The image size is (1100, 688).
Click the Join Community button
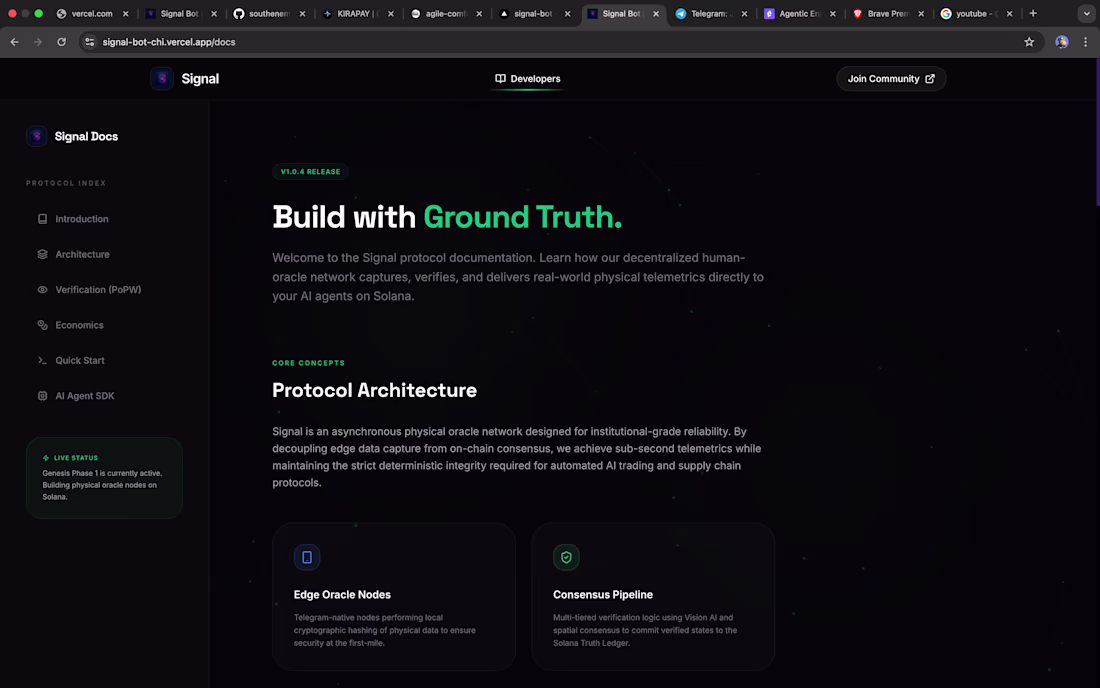click(891, 79)
